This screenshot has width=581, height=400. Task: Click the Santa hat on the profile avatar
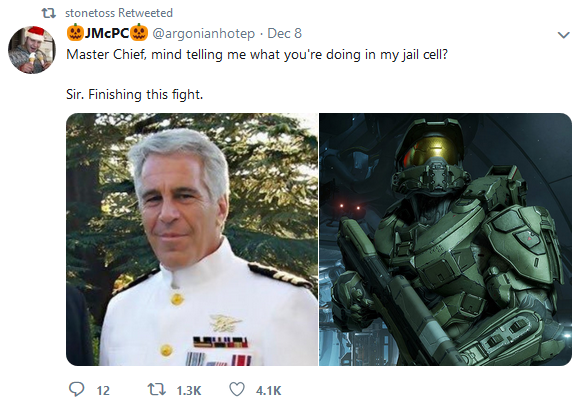coord(36,33)
